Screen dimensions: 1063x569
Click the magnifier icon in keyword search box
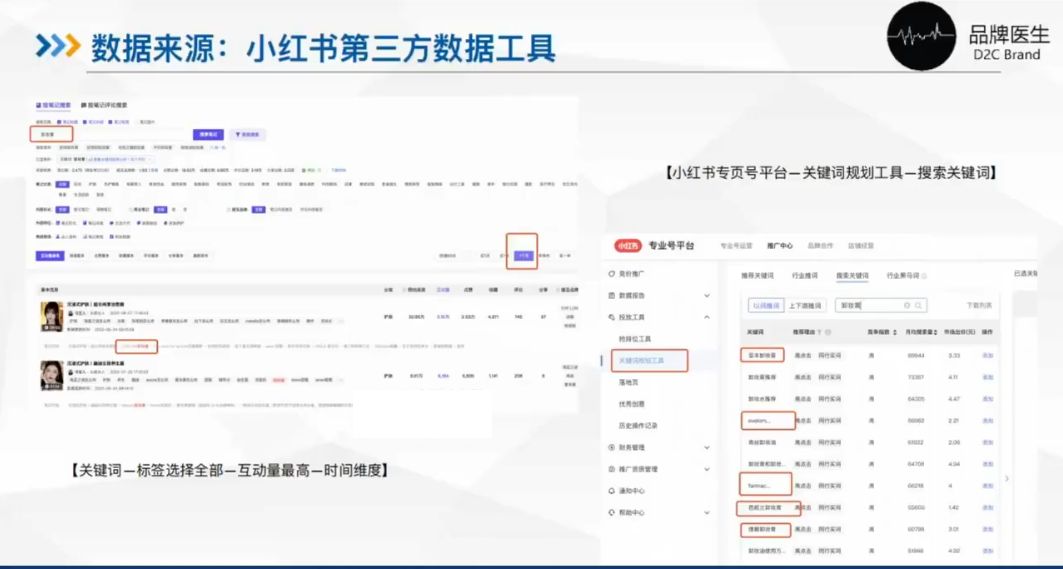(x=919, y=306)
